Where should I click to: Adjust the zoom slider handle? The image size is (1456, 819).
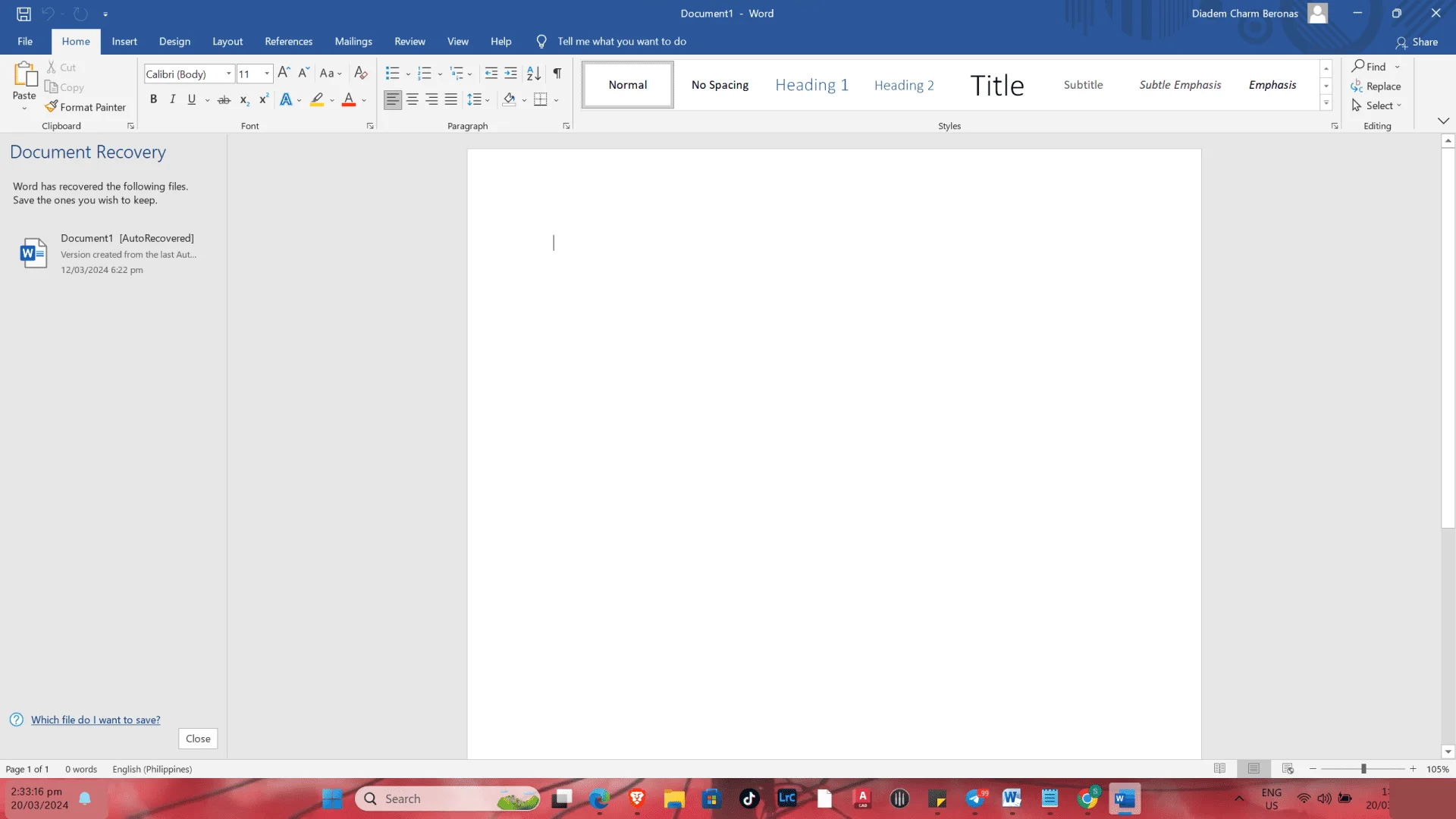point(1363,769)
